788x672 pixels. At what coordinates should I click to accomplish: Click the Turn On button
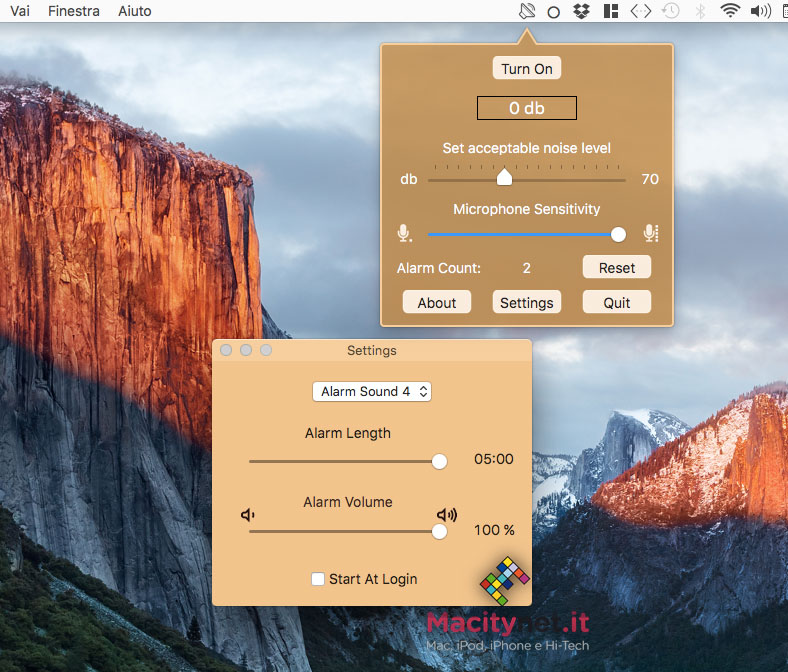[x=527, y=68]
